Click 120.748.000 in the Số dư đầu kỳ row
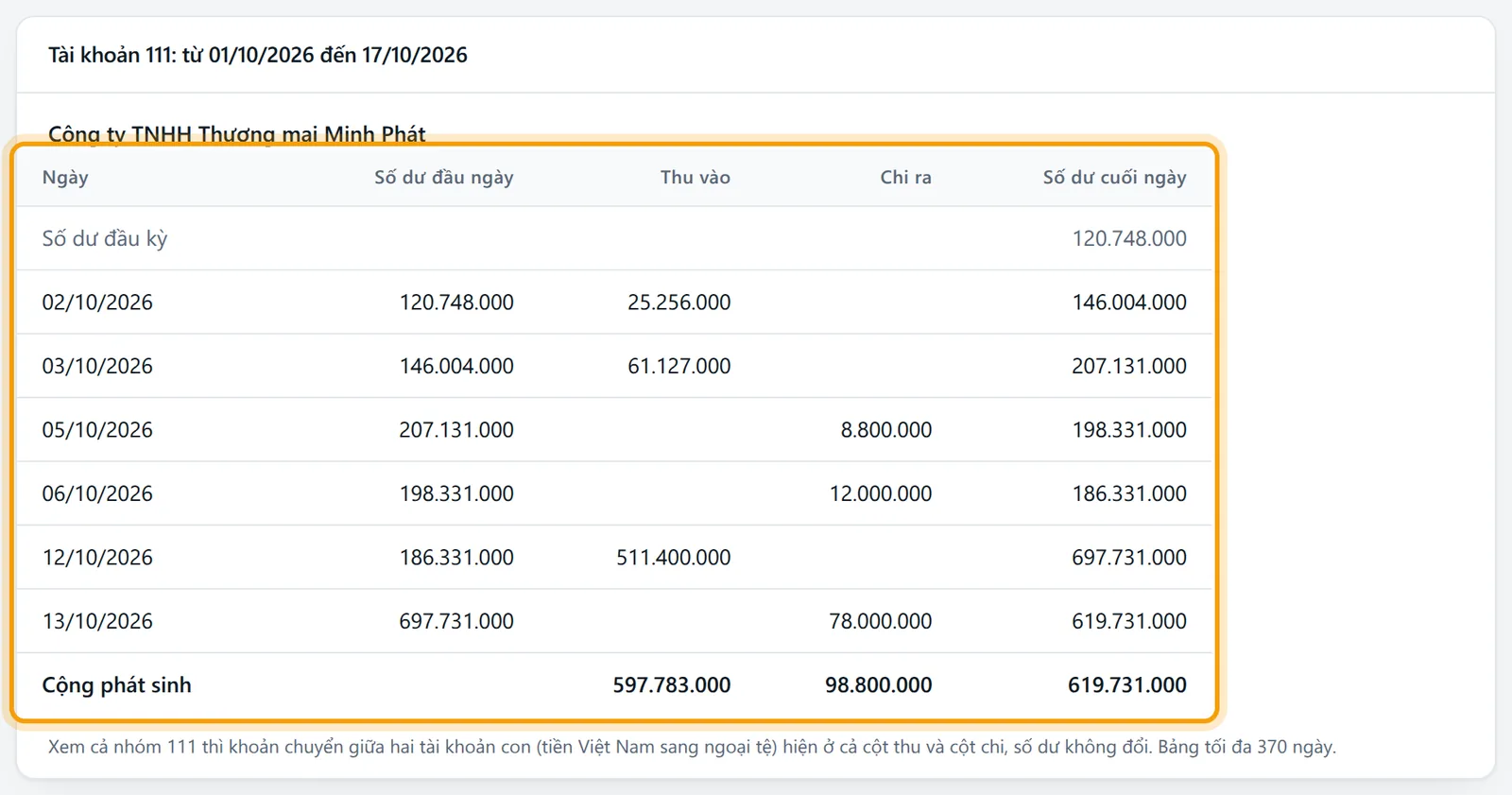1512x795 pixels. point(1129,238)
